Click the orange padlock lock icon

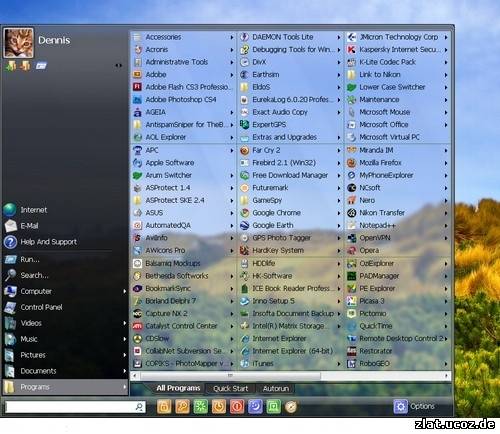click(x=164, y=406)
